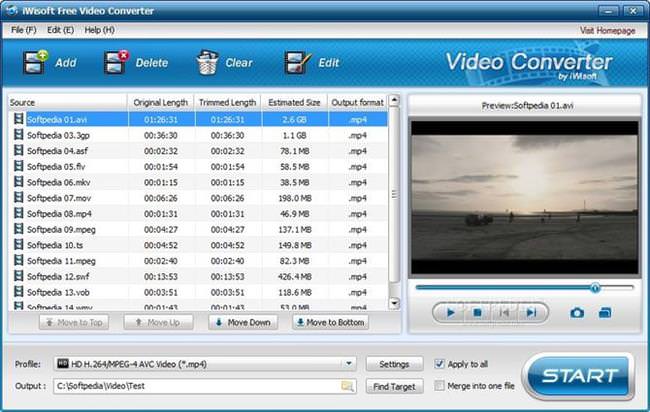
Task: Click the app icon in title bar
Action: click(12, 10)
